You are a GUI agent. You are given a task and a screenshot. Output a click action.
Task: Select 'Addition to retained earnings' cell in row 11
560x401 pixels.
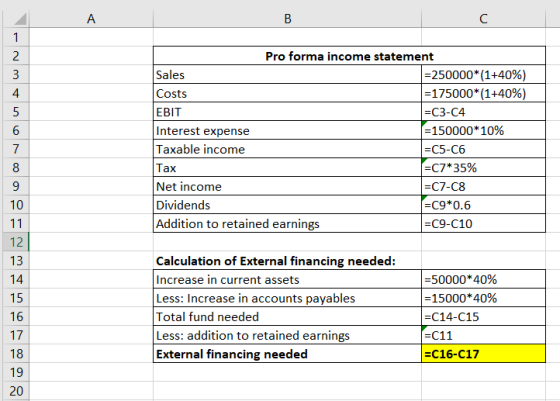(x=288, y=223)
